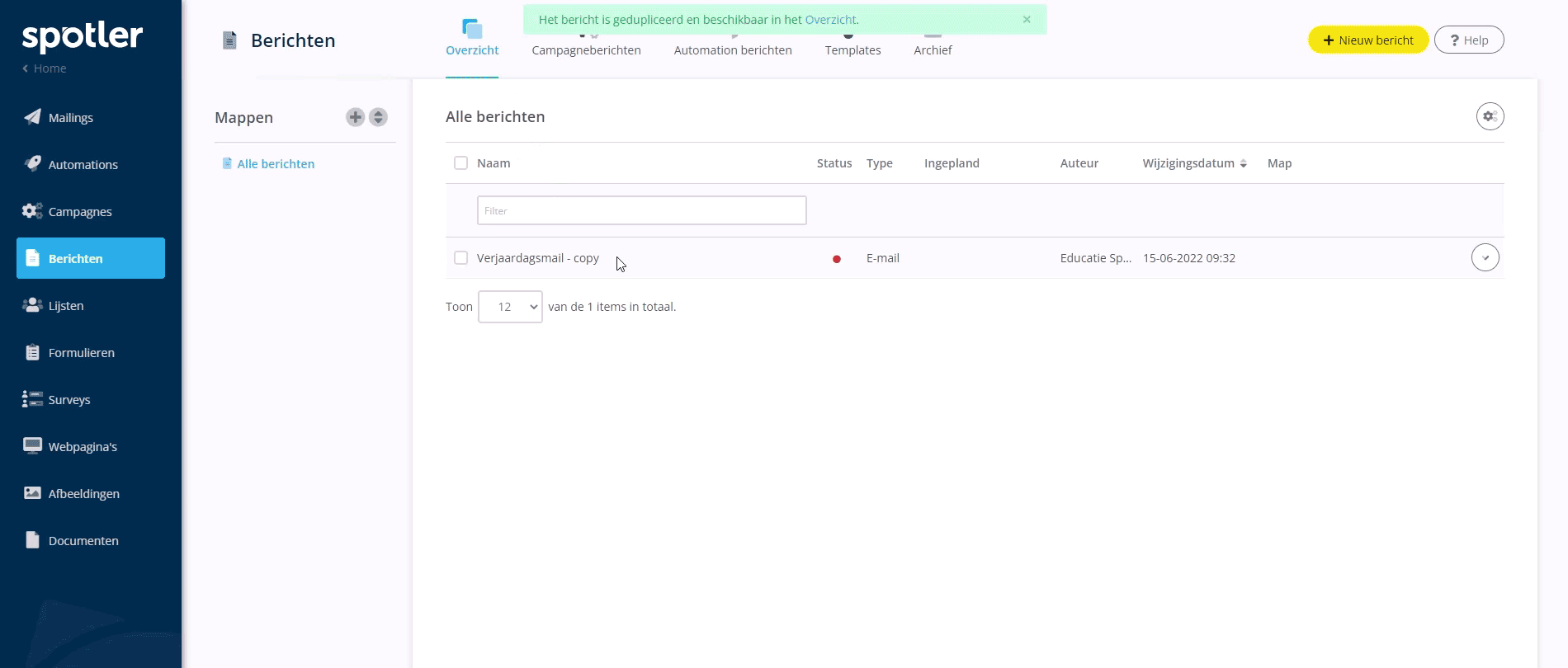Switch to the Campagneberichten tab

point(587,50)
